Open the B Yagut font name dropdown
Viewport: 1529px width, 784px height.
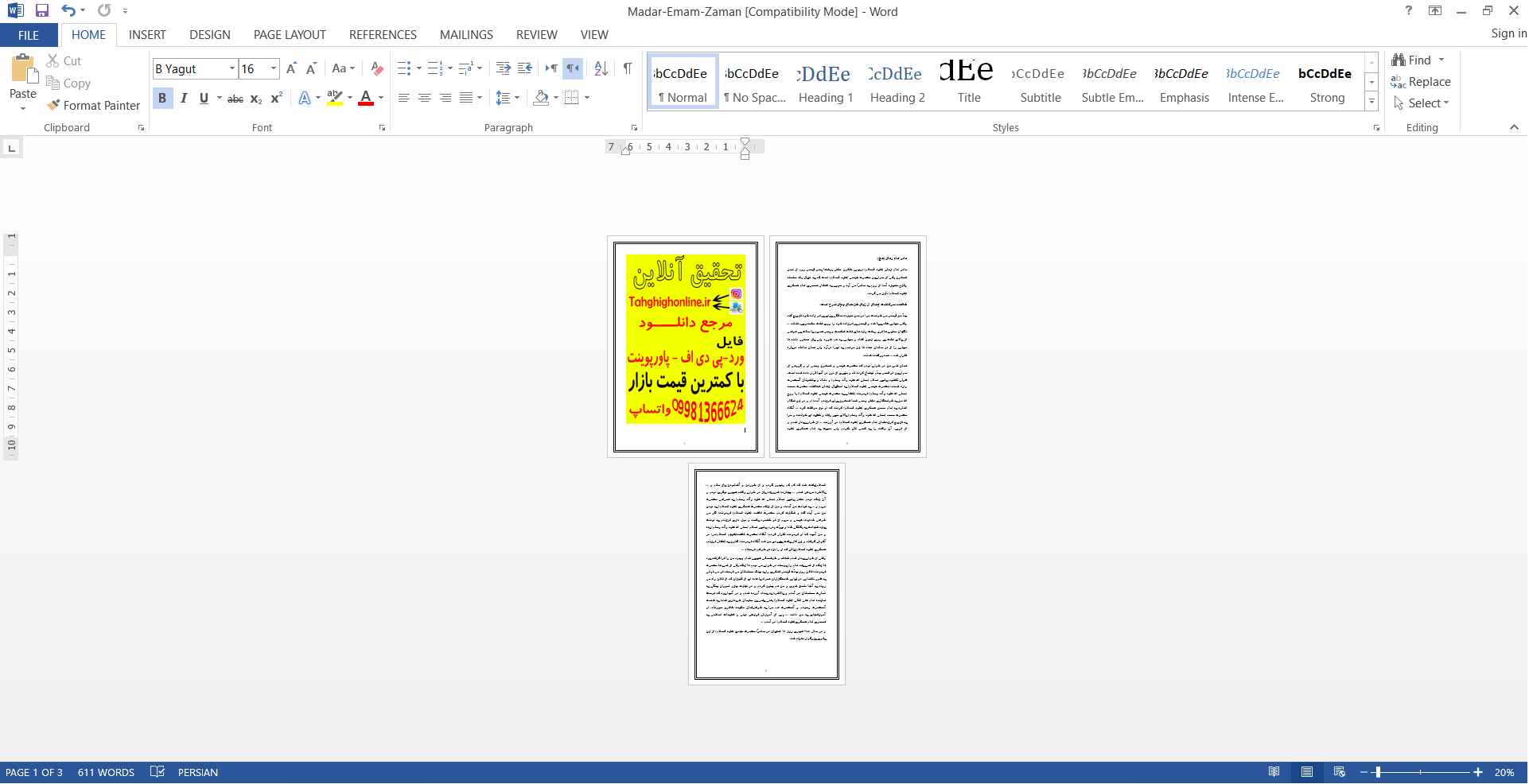[232, 69]
